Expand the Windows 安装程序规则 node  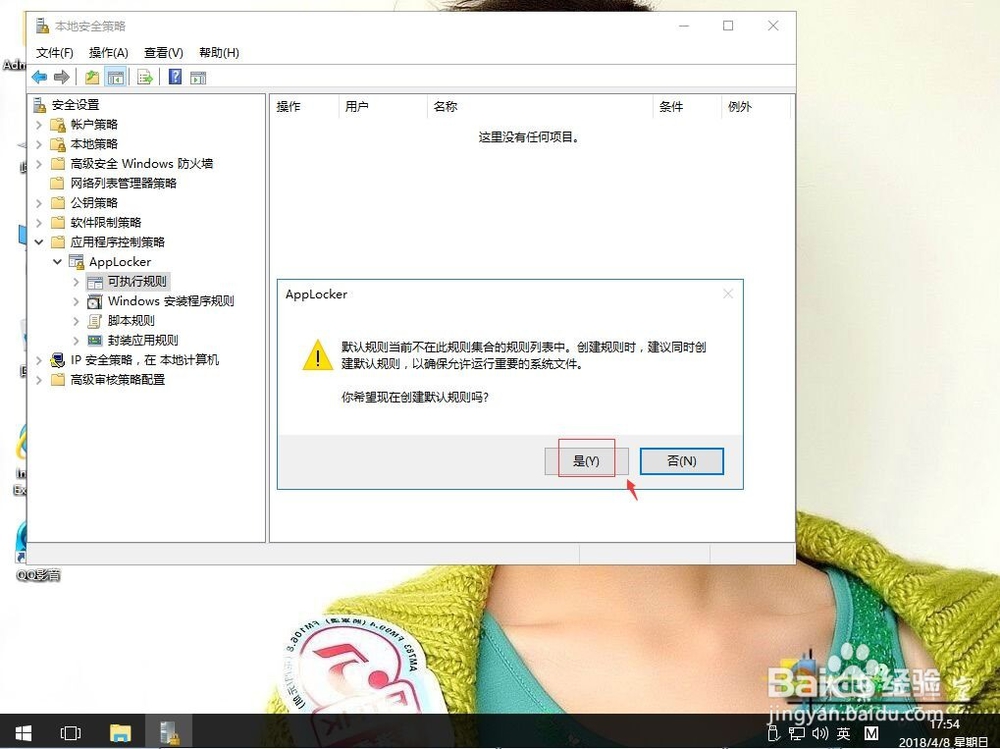76,300
